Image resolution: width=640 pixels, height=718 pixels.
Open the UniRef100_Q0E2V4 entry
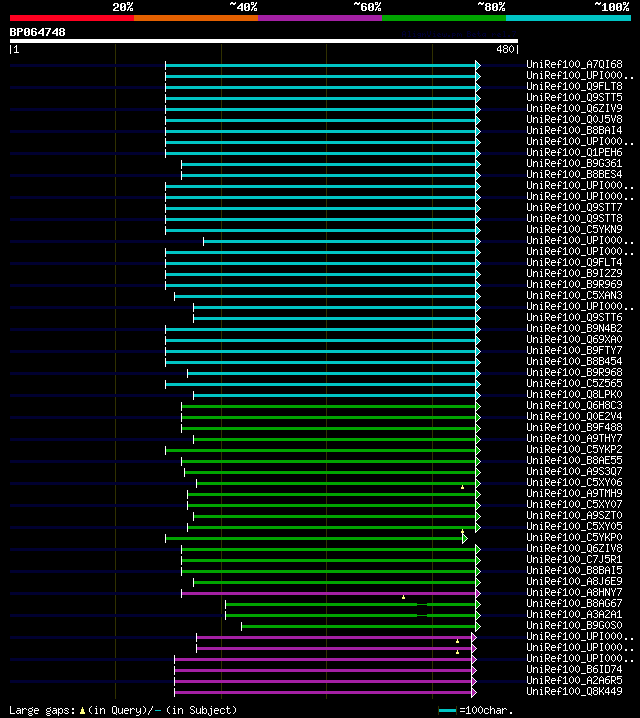point(574,416)
